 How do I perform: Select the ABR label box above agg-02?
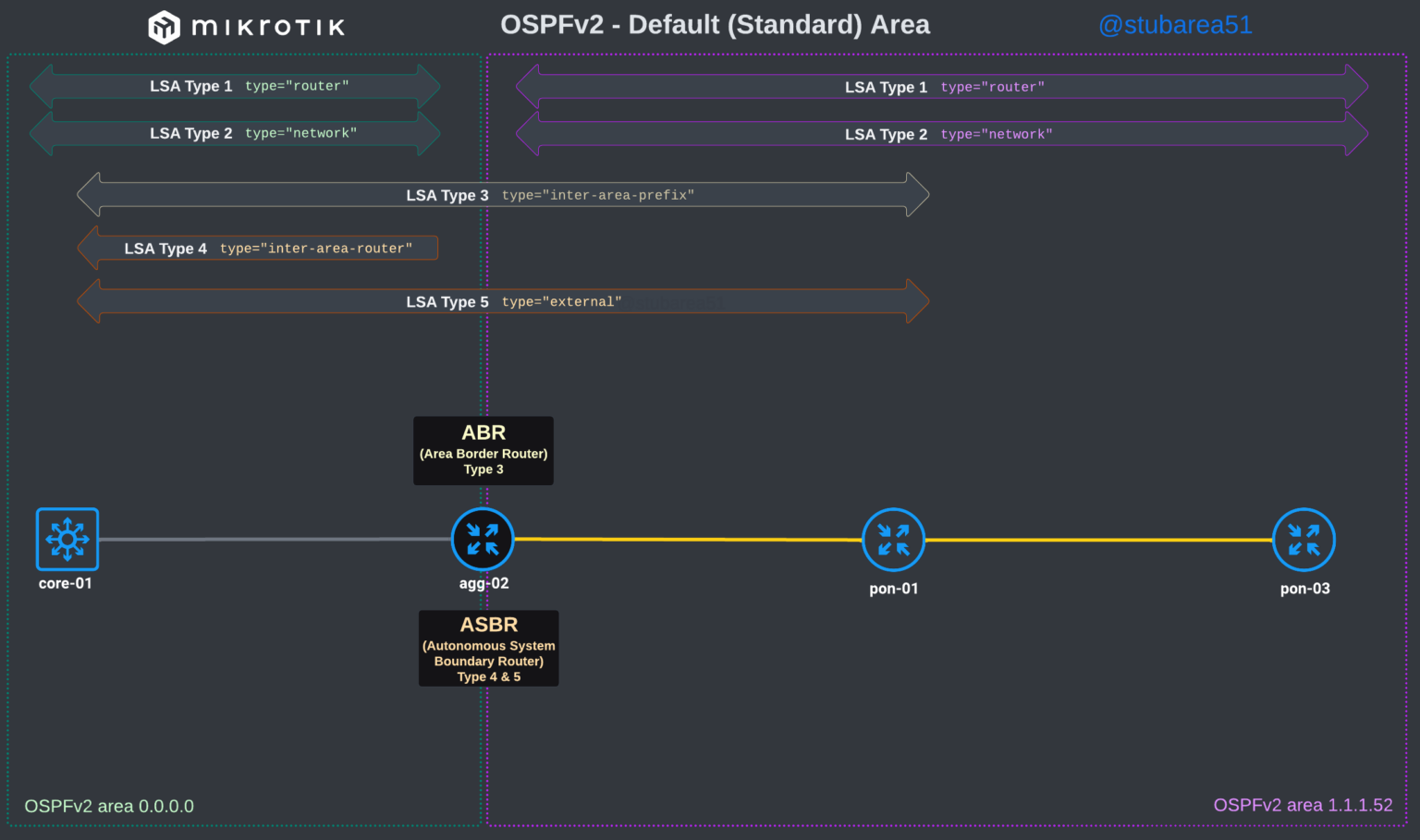pyautogui.click(x=483, y=450)
